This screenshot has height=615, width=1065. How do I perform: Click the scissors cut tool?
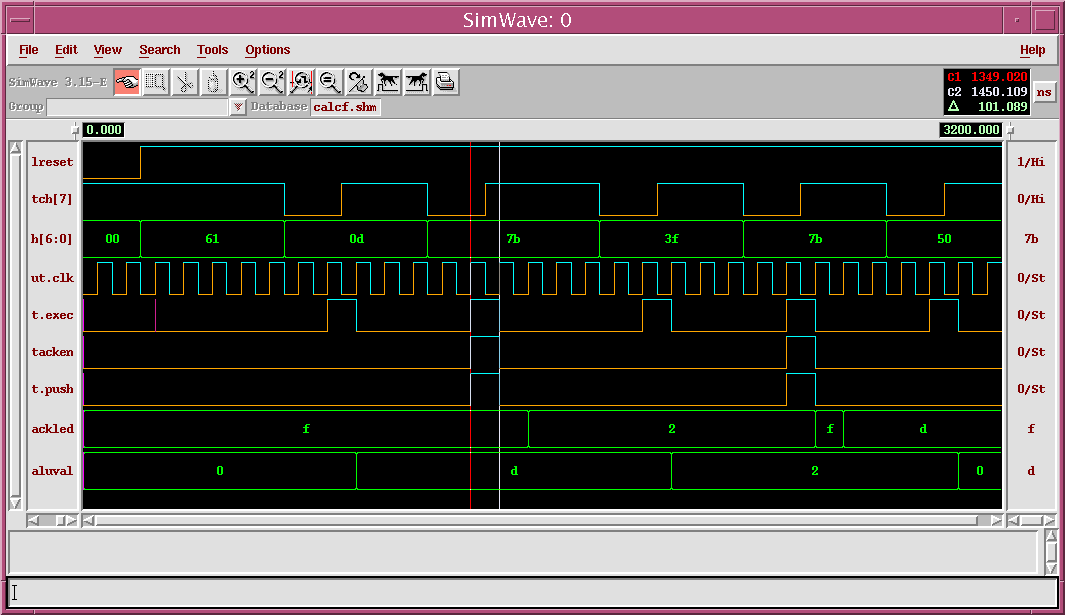pos(184,83)
